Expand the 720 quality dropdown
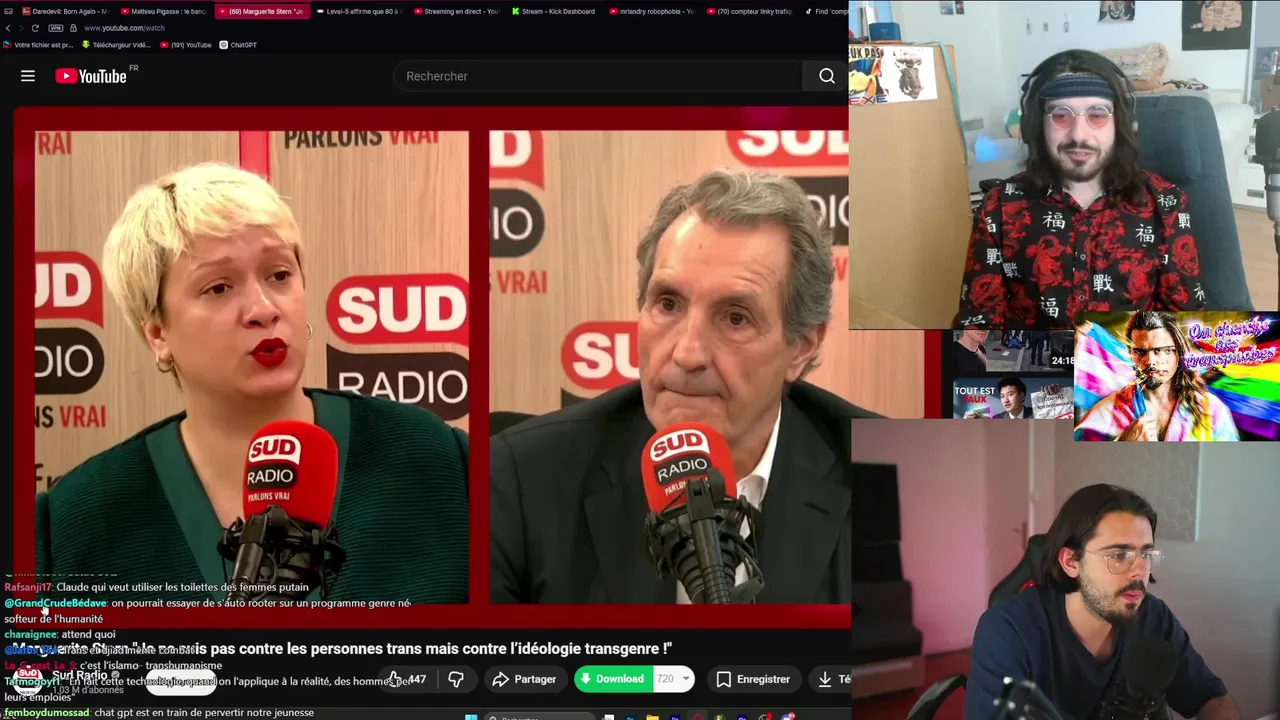 [x=673, y=679]
